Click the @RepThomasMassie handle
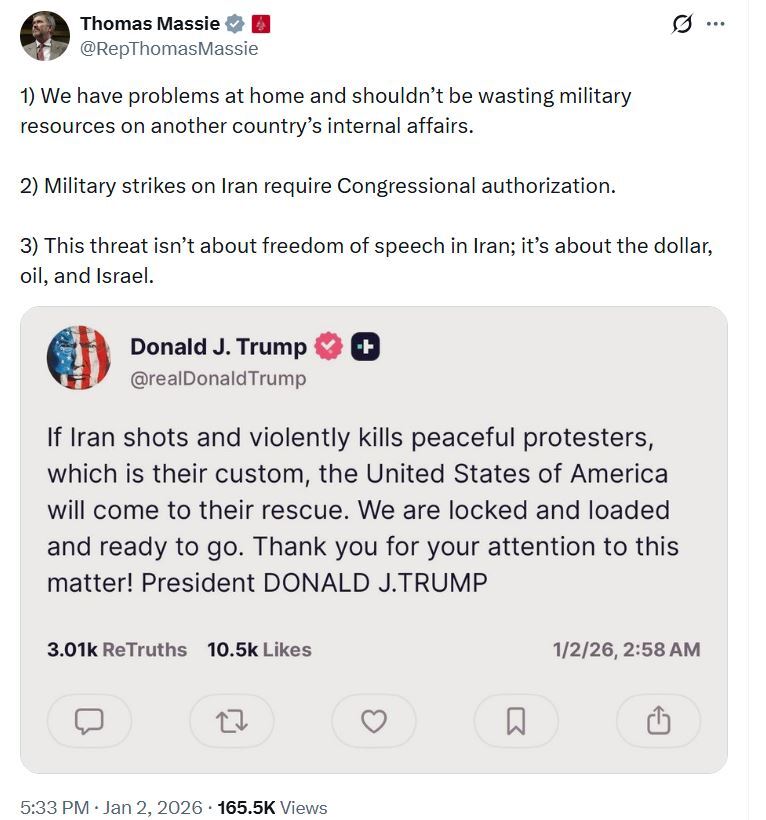 click(169, 48)
